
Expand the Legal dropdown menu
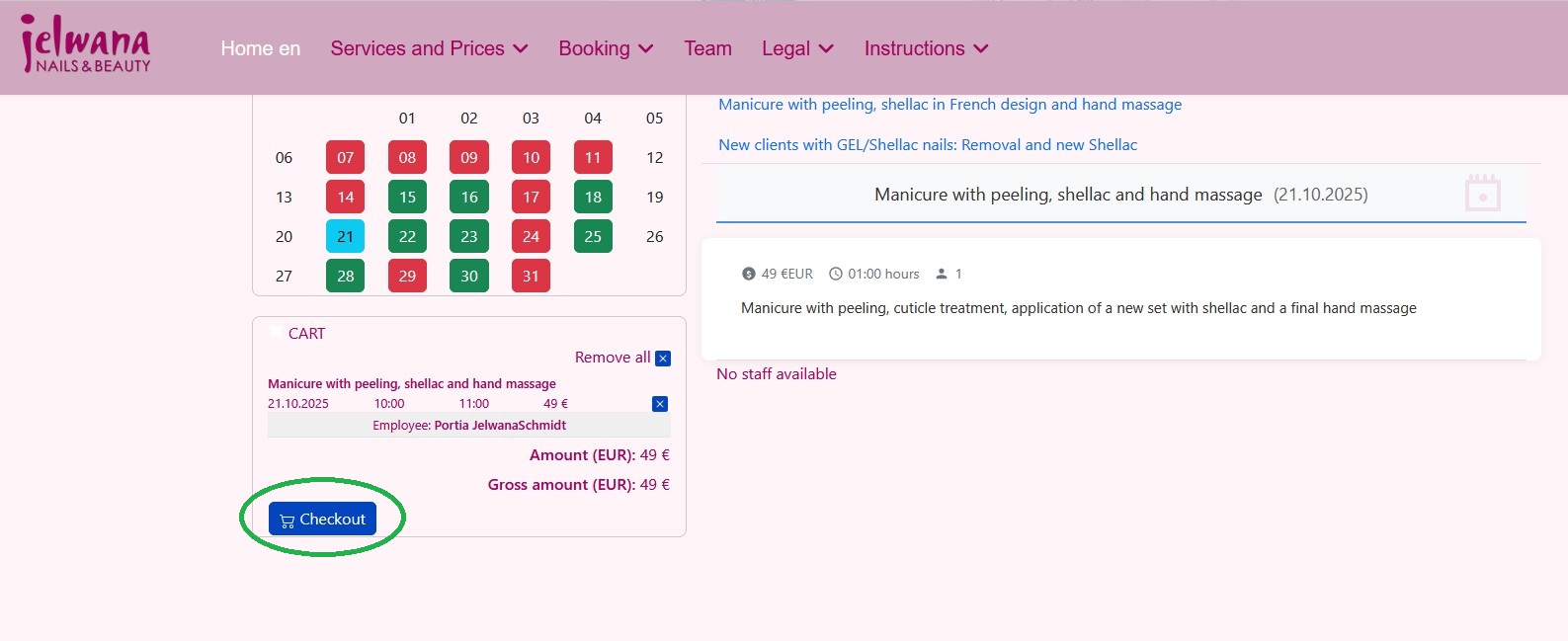tap(797, 48)
